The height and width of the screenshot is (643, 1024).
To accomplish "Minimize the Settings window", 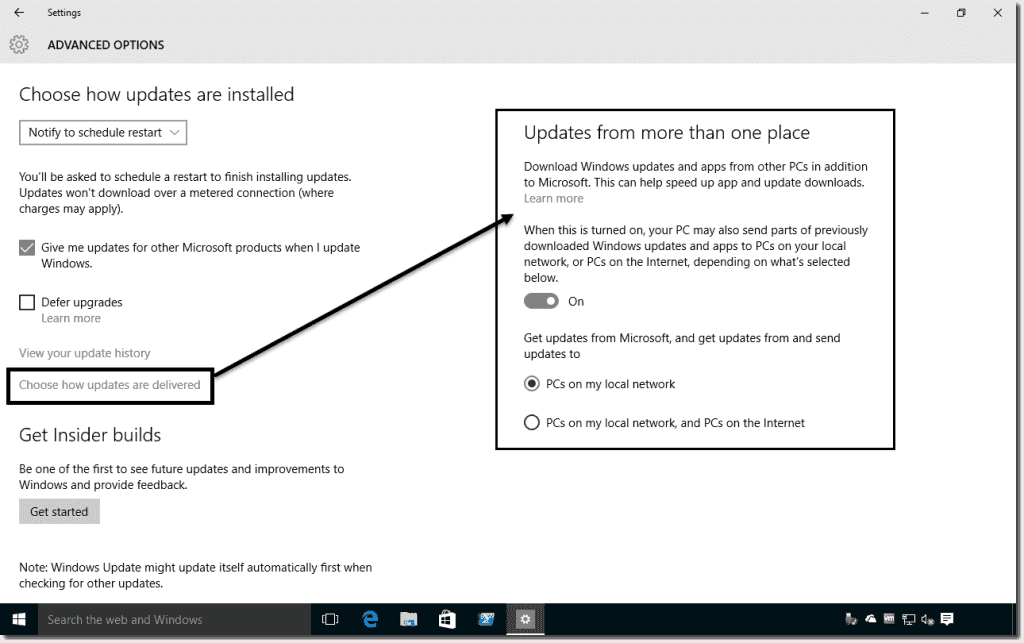I will click(x=925, y=12).
